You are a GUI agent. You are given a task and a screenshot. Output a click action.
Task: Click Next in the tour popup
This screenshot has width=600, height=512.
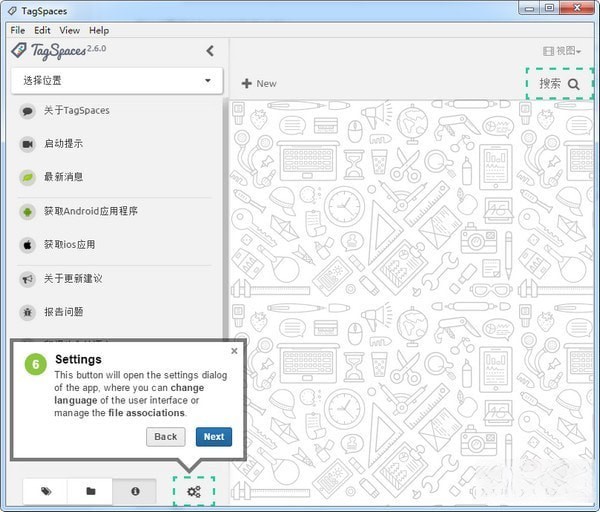pyautogui.click(x=214, y=437)
